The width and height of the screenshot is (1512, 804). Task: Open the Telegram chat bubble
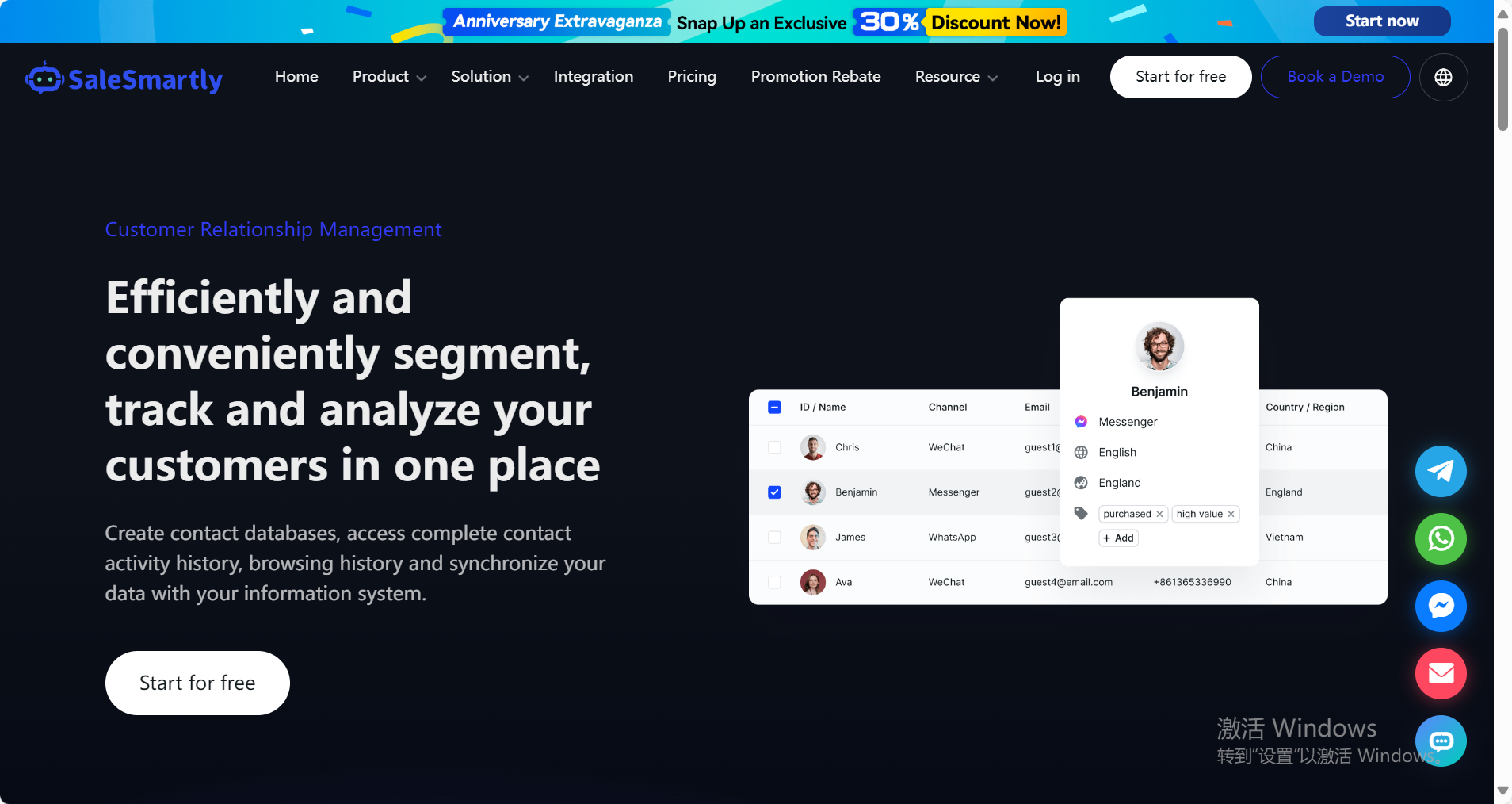pyautogui.click(x=1441, y=471)
